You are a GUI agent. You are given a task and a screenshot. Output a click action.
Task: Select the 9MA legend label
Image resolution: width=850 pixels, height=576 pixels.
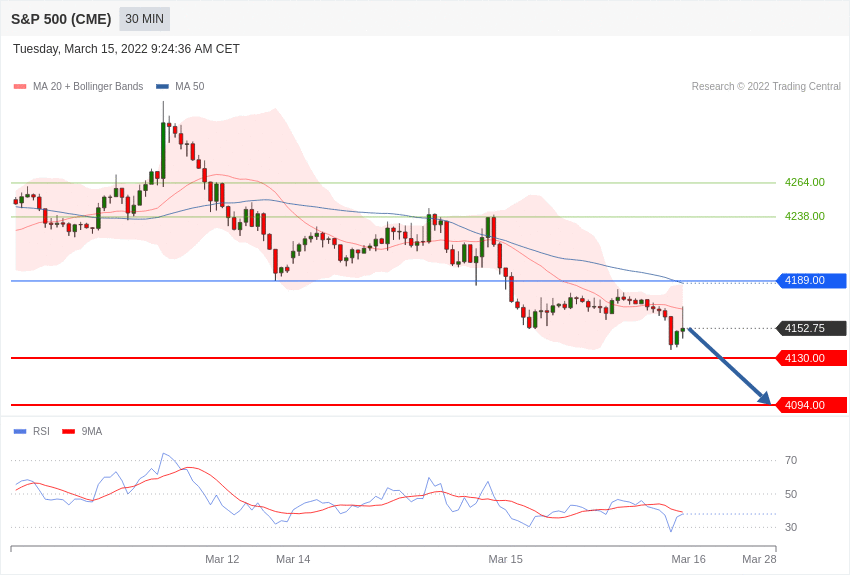tap(92, 432)
